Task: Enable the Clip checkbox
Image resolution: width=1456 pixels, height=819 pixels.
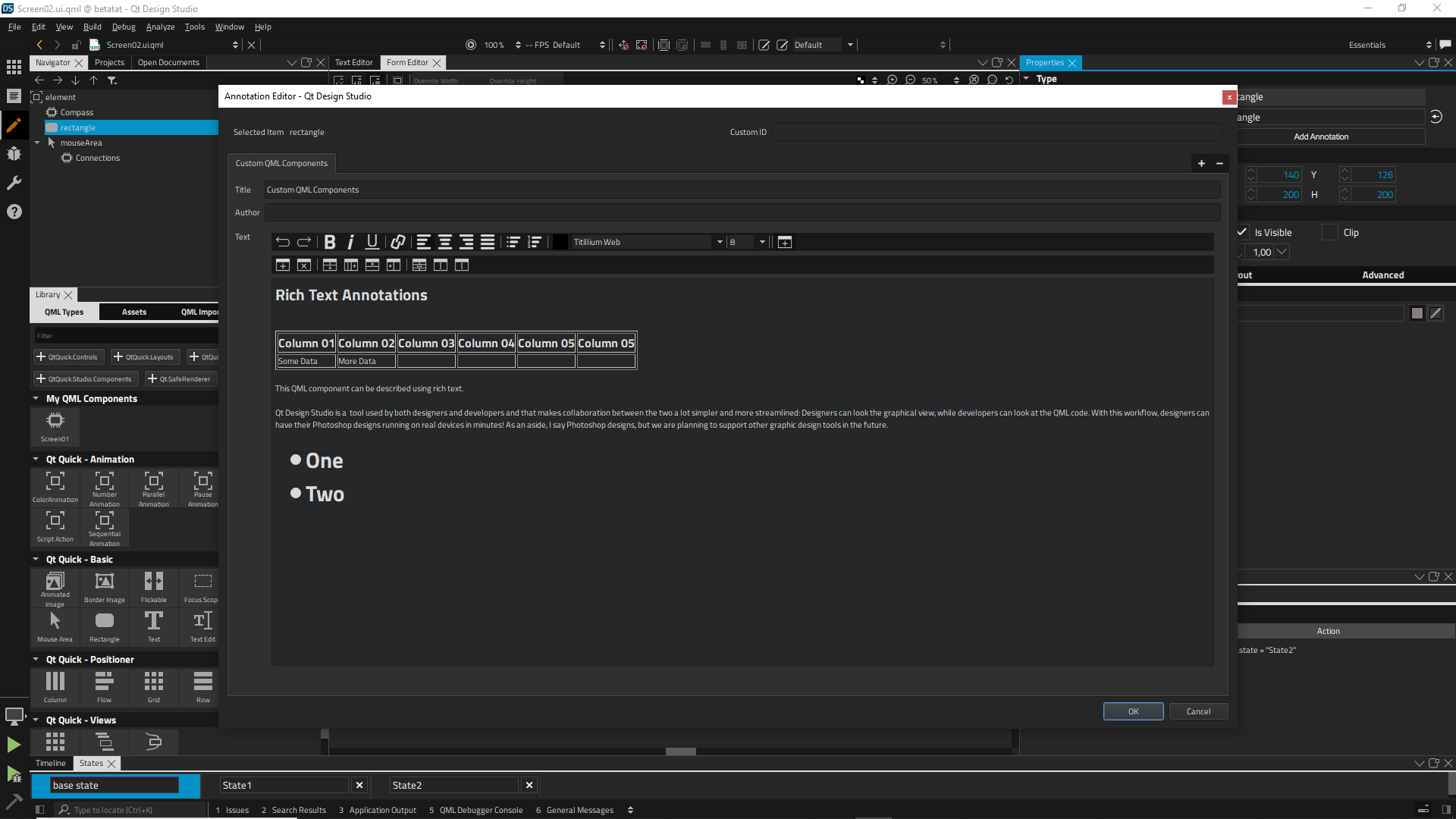Action: (x=1330, y=232)
